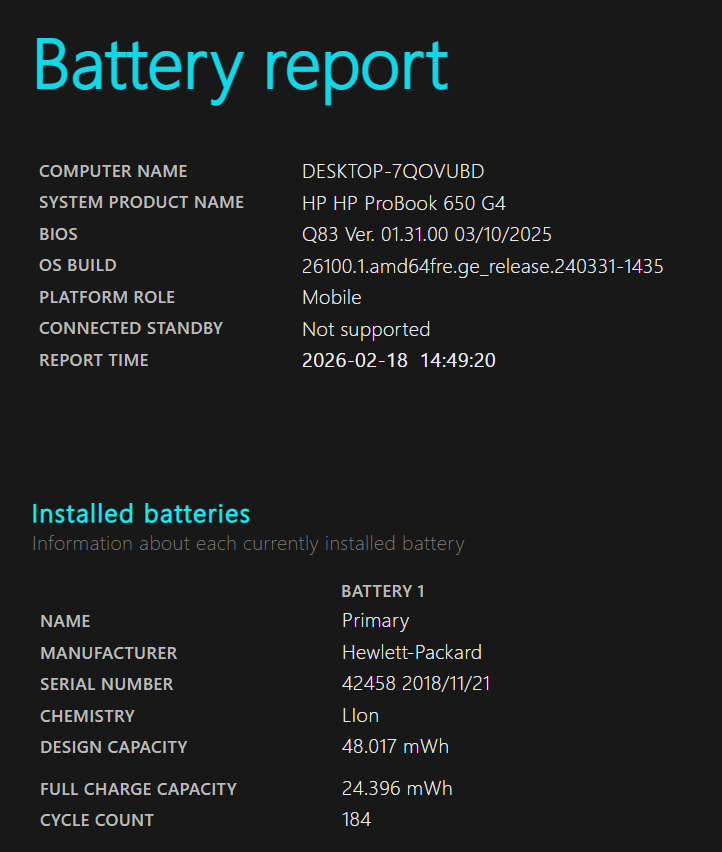Click the full charge capacity 24.396 mWh
The image size is (722, 852).
click(397, 789)
